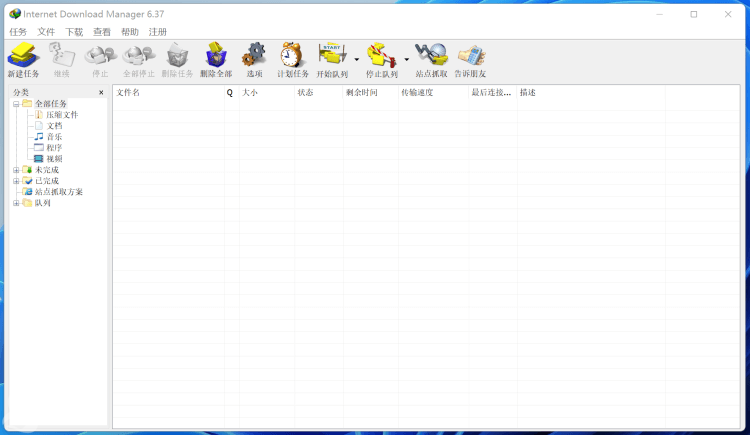Open the 任务 menu
Viewport: 750px width, 435px height.
[x=18, y=32]
